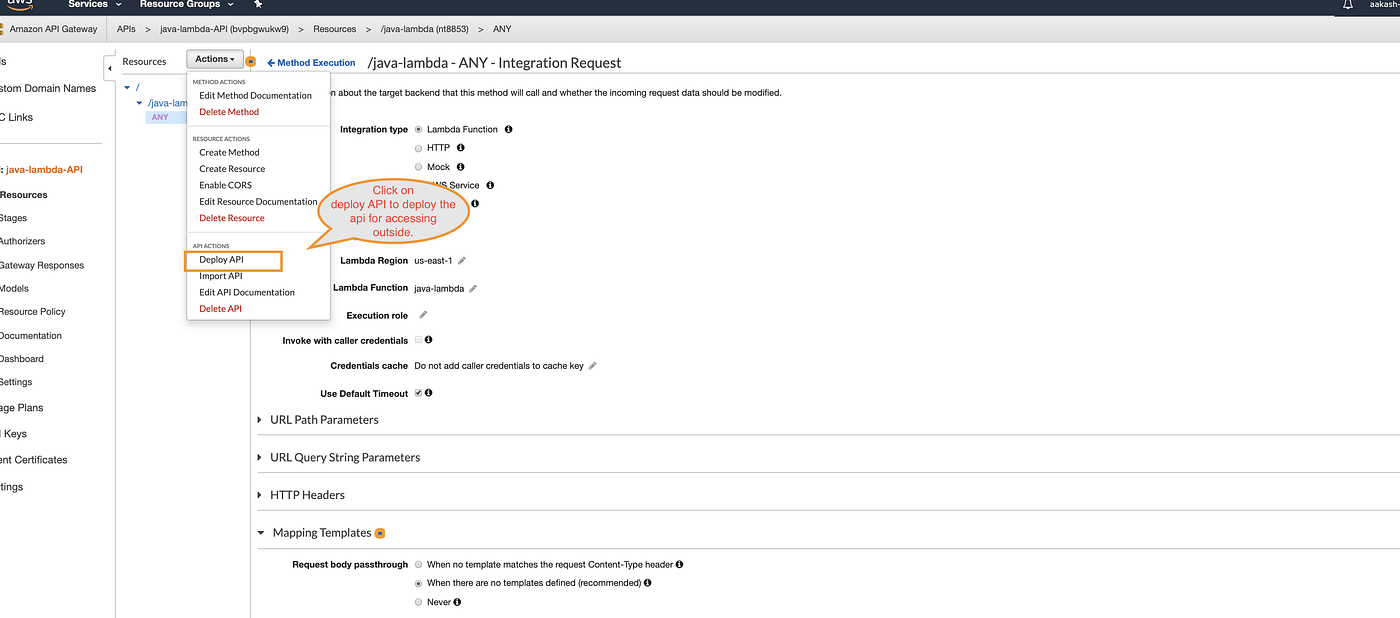Edit the Lambda Region value
Viewport: 1400px width, 618px height.
click(461, 260)
